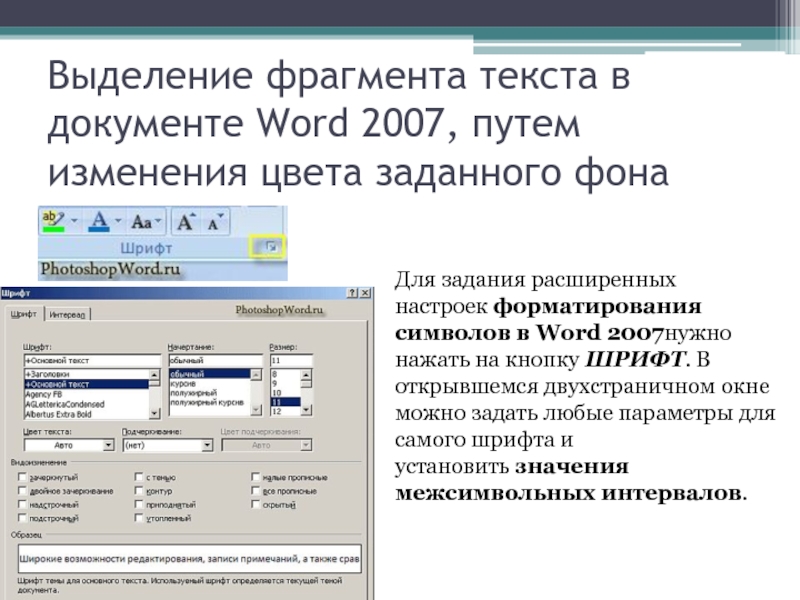Enable the скрытый checkbox
This screenshot has height=600, width=800.
coord(256,505)
